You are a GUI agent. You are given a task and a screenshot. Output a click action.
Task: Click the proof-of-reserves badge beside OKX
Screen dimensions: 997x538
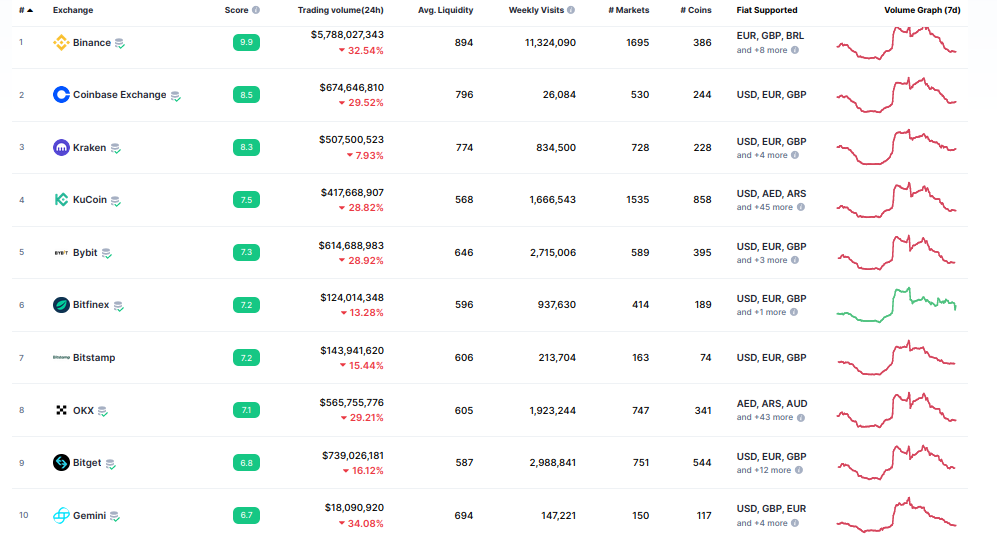[x=102, y=411]
